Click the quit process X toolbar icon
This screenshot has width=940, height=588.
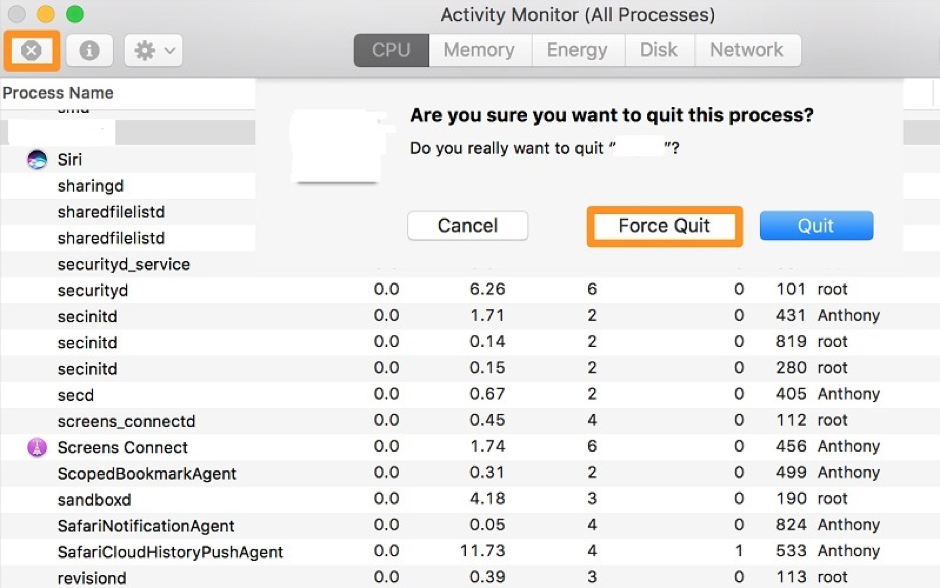pyautogui.click(x=31, y=50)
